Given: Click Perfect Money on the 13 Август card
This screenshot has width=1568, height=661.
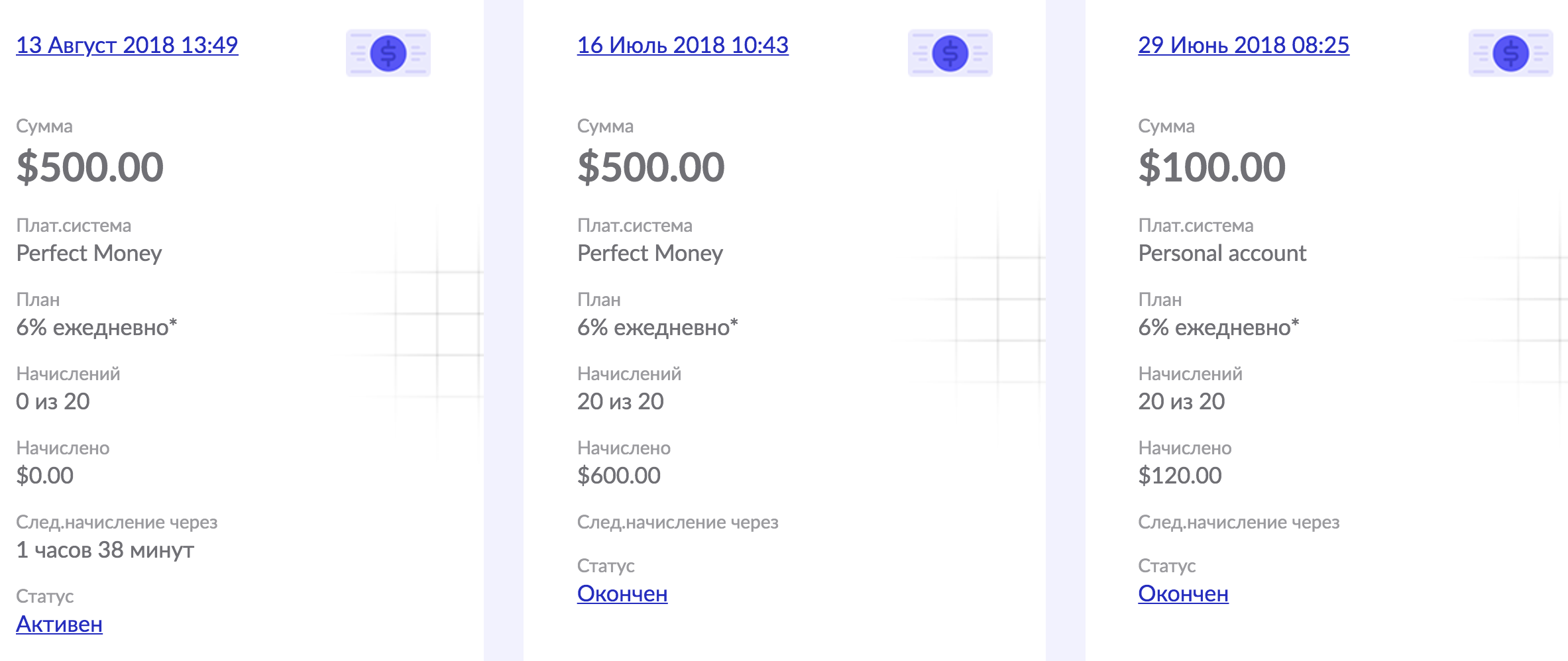Looking at the screenshot, I should (89, 253).
